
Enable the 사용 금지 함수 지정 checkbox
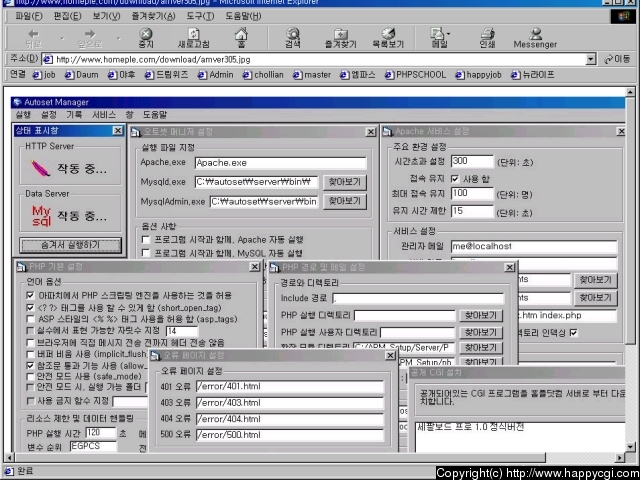coord(30,401)
